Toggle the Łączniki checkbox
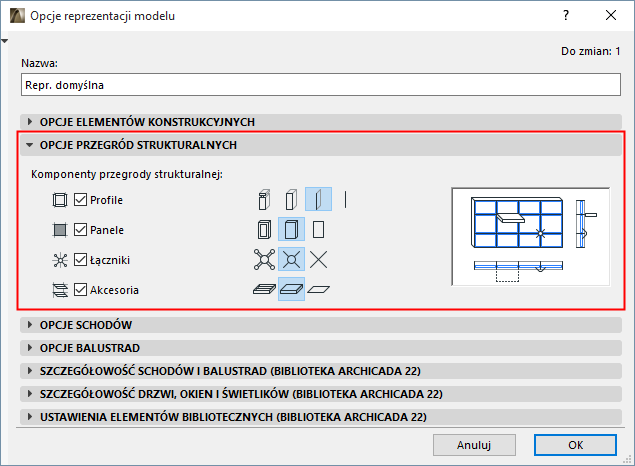The width and height of the screenshot is (635, 466). point(80,260)
